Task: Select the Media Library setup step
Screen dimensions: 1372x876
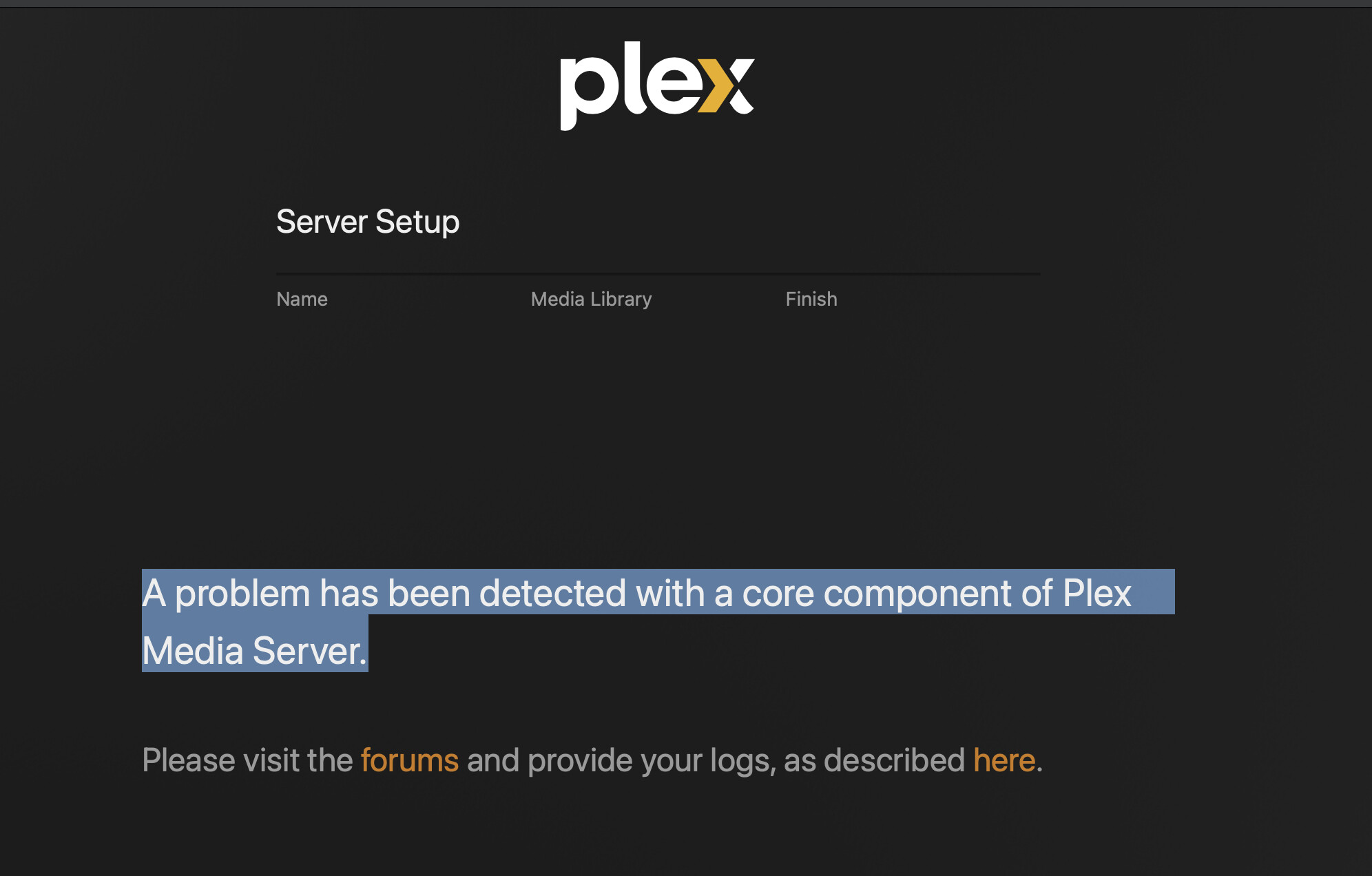Action: 591,299
